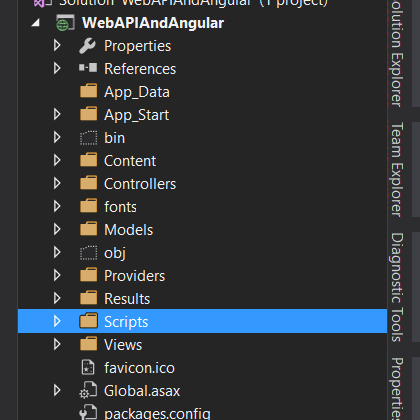
Task: Click the Scripts folder icon
Action: pyautogui.click(x=89, y=321)
